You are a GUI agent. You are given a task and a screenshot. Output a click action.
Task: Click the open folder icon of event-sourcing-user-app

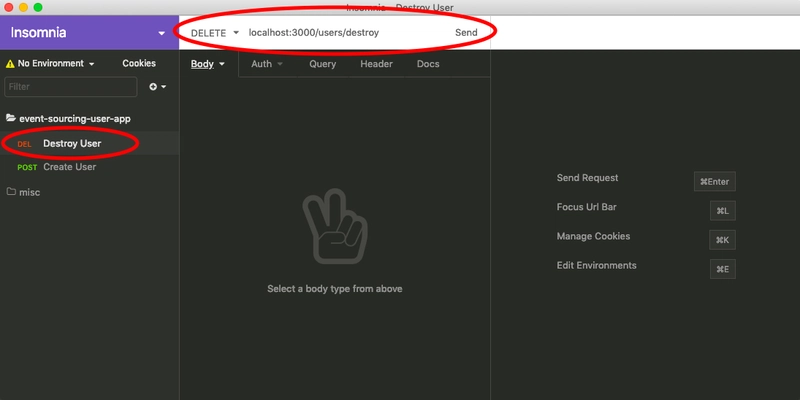click(11, 118)
